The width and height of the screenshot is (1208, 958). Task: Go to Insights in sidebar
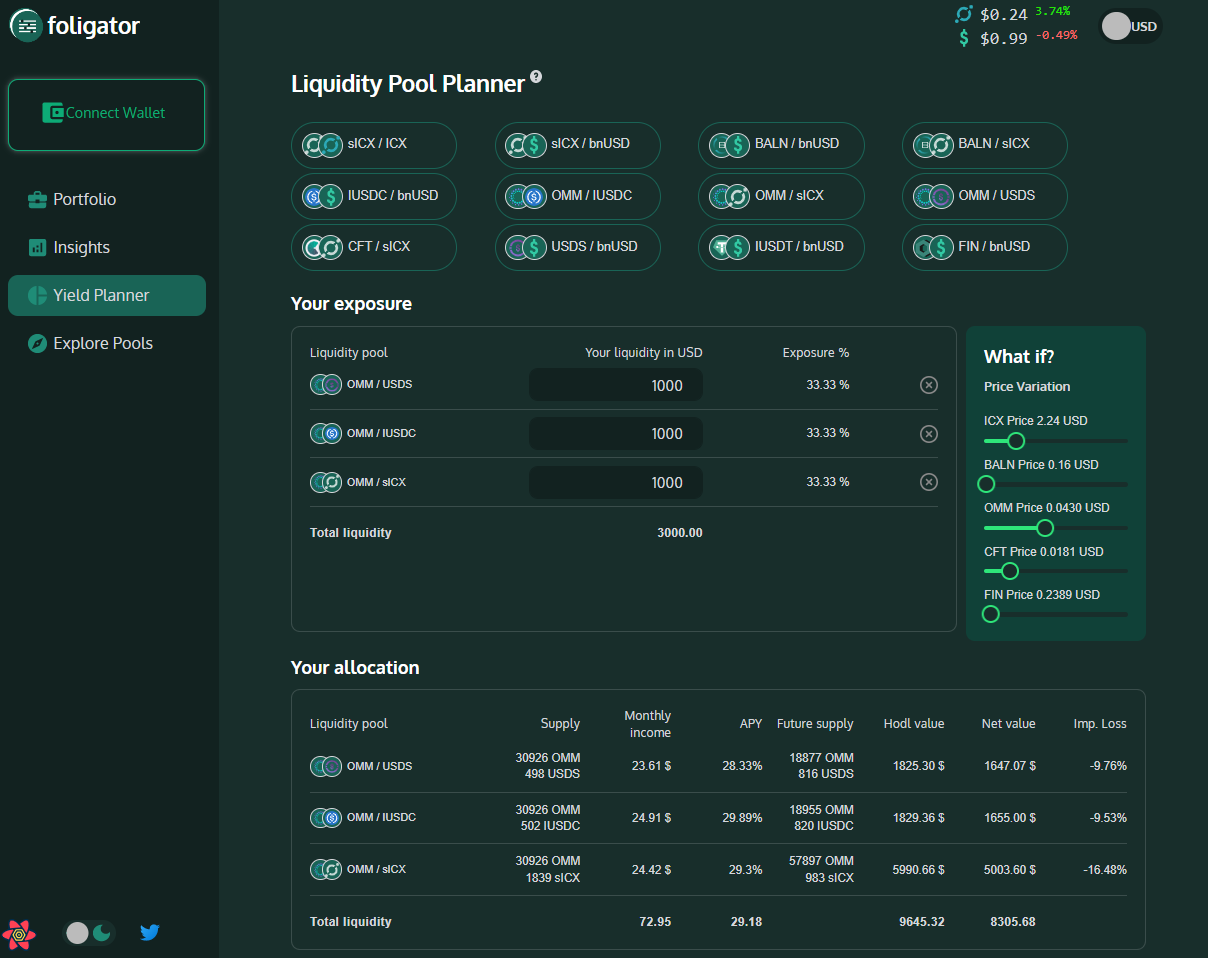pyautogui.click(x=81, y=248)
